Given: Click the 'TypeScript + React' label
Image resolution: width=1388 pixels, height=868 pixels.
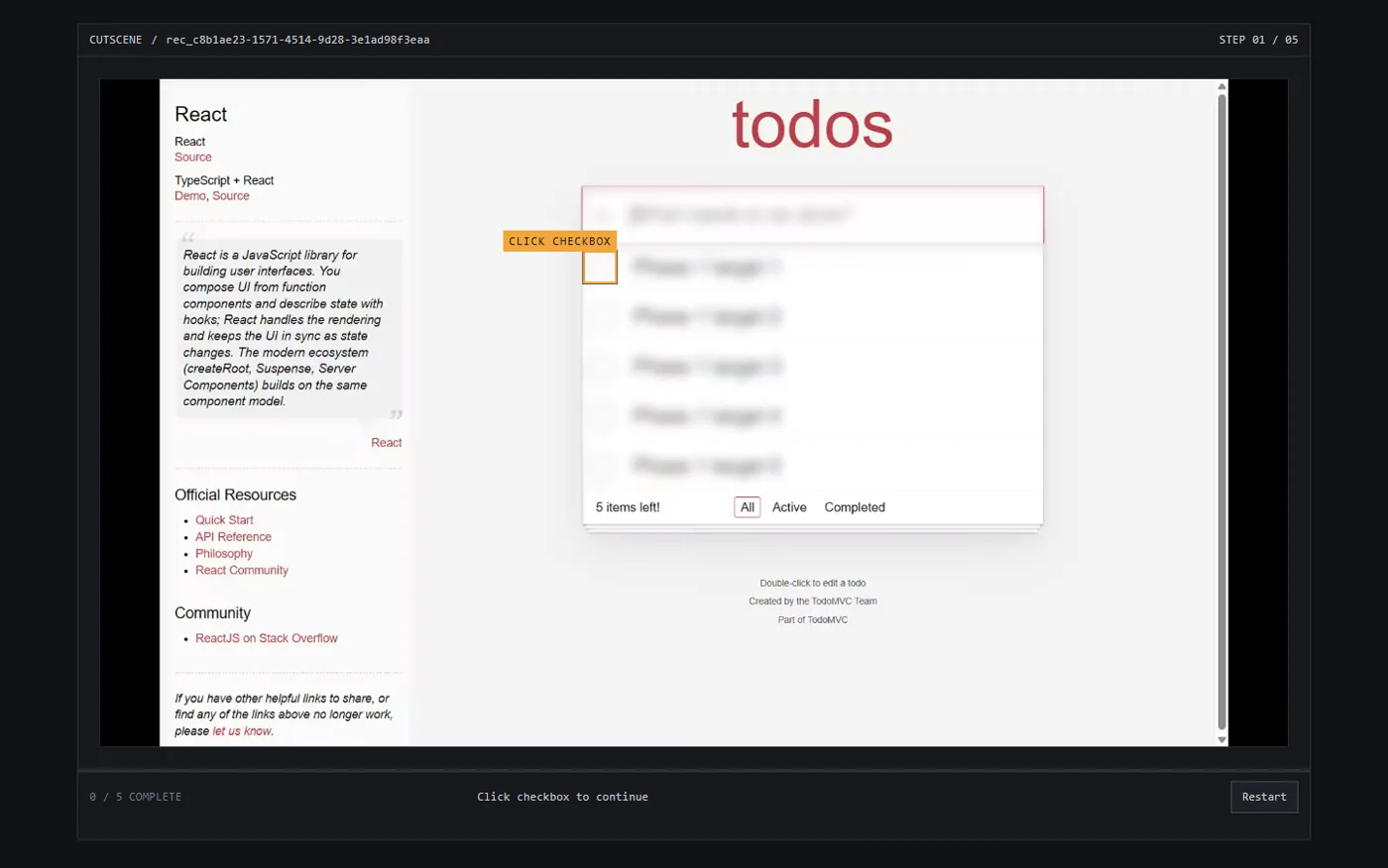Looking at the screenshot, I should pos(224,180).
